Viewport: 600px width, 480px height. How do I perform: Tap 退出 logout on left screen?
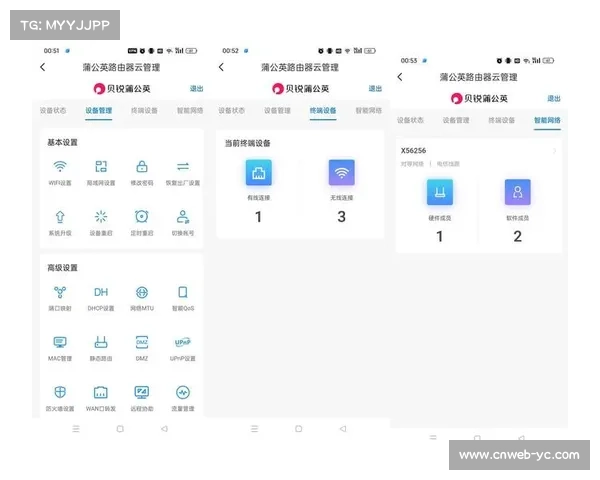click(197, 89)
